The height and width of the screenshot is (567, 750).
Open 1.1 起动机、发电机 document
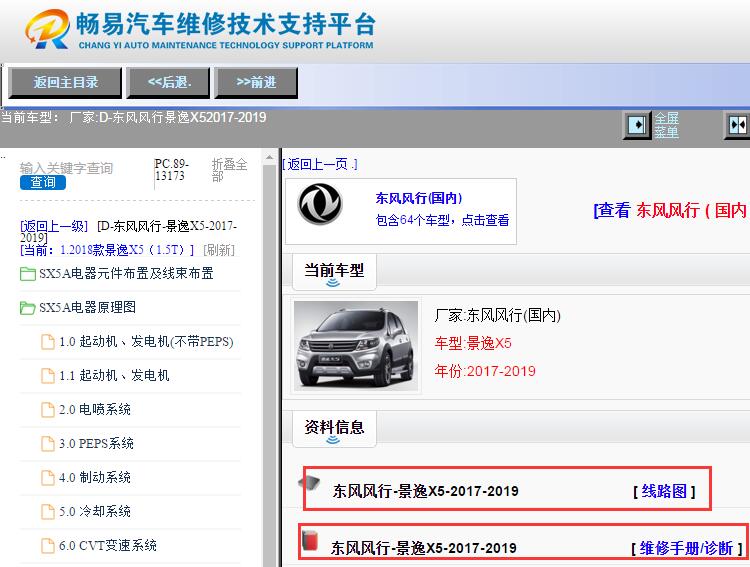pyautogui.click(x=114, y=376)
